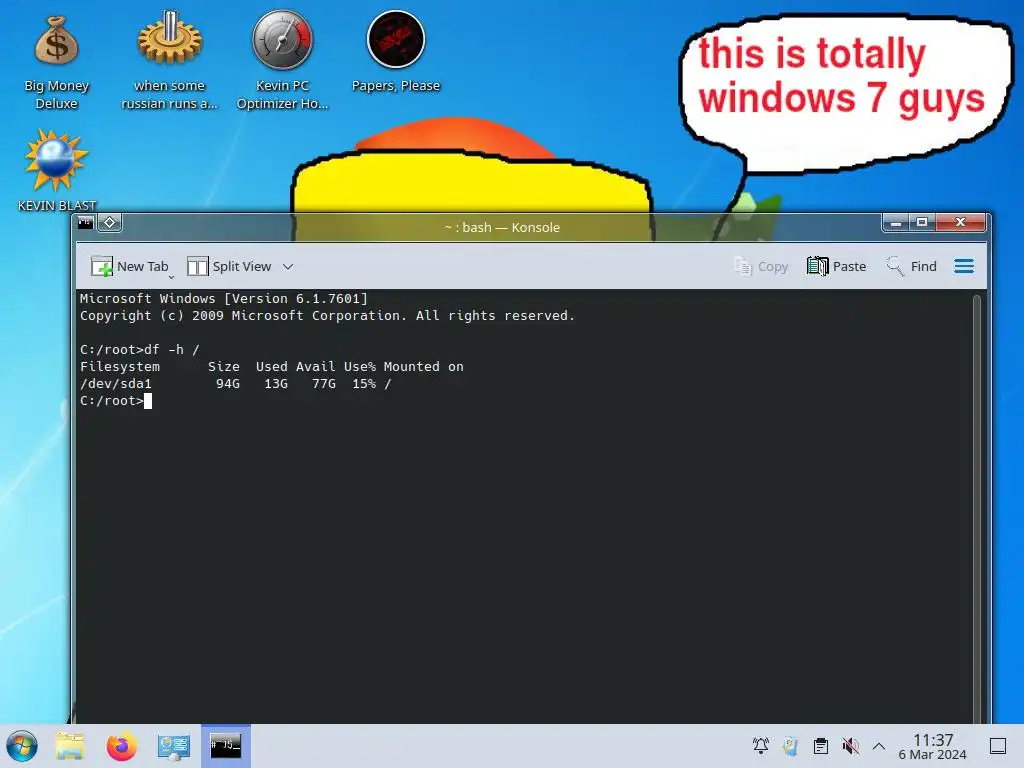Expand hidden system tray icons arrow
Image resolution: width=1024 pixels, height=768 pixels.
(879, 746)
